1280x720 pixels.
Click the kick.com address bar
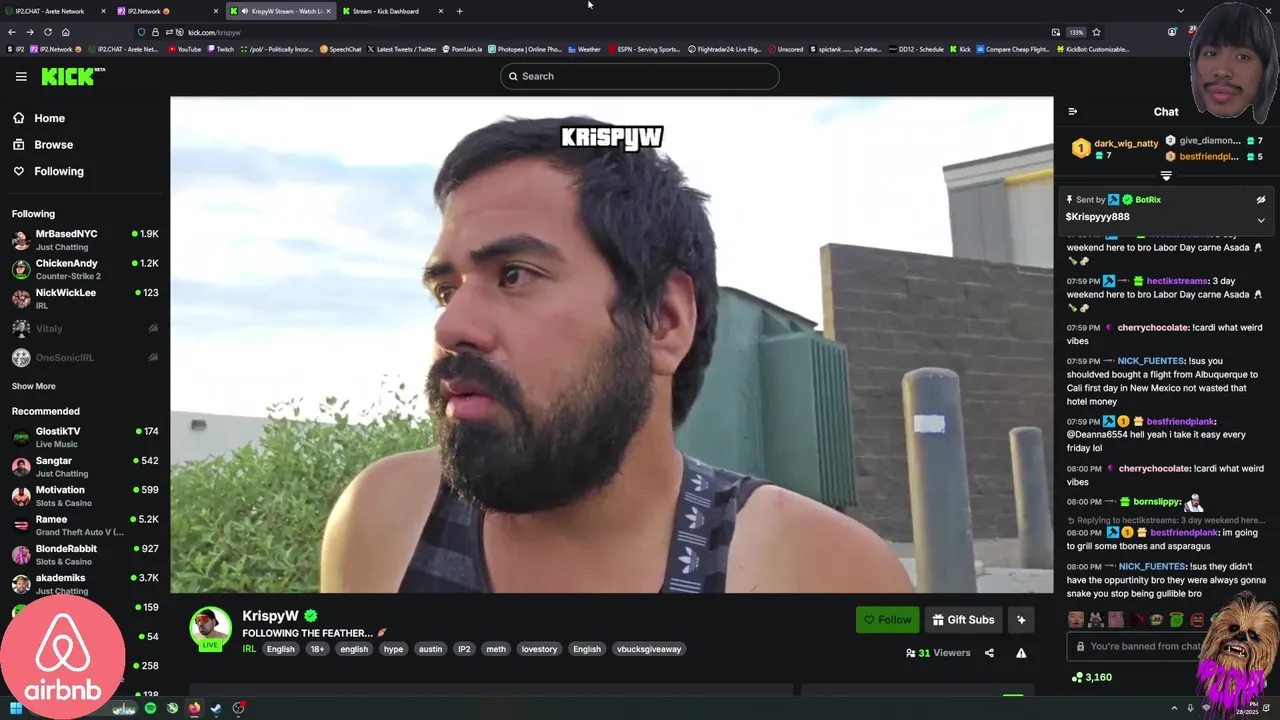pyautogui.click(x=600, y=32)
